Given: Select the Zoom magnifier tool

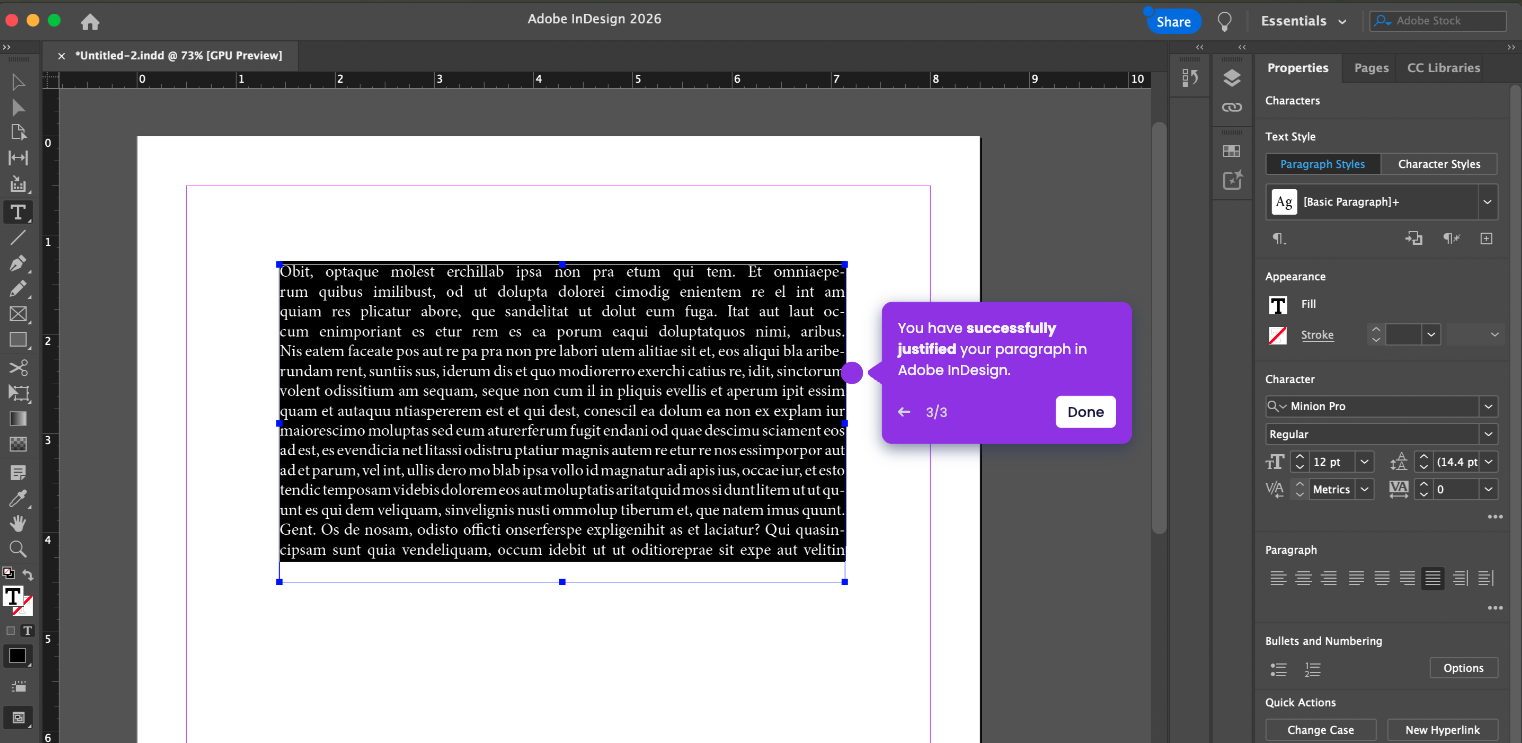Looking at the screenshot, I should click(x=18, y=549).
